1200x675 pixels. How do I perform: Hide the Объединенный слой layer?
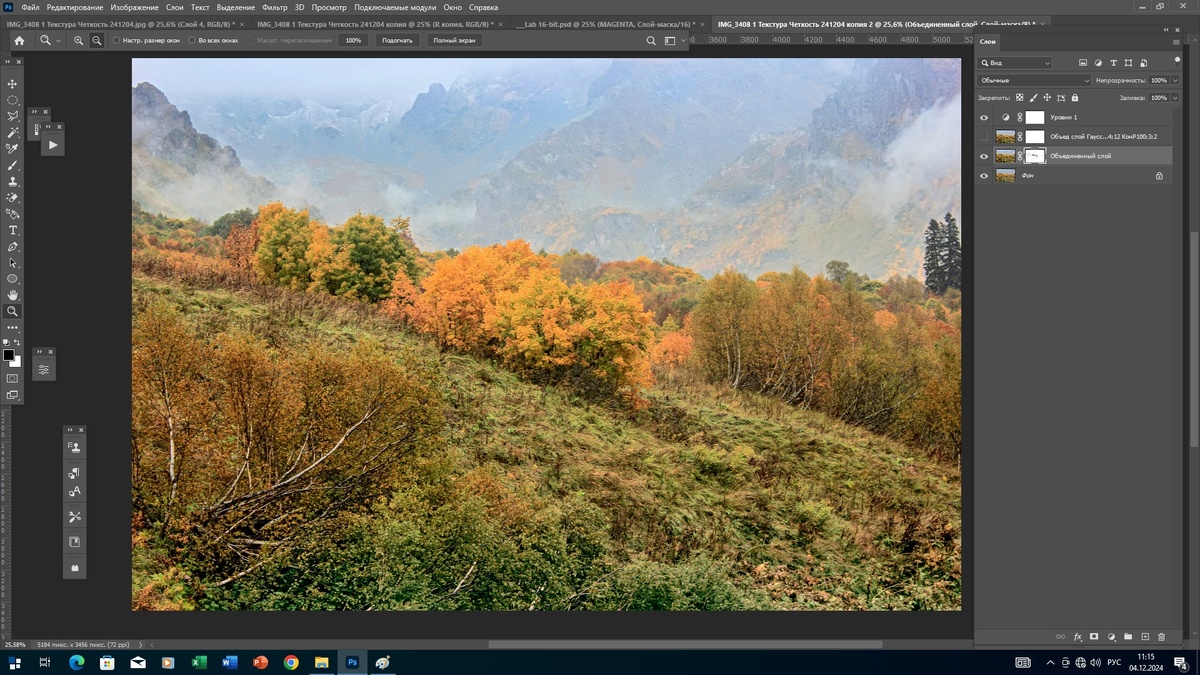(984, 156)
